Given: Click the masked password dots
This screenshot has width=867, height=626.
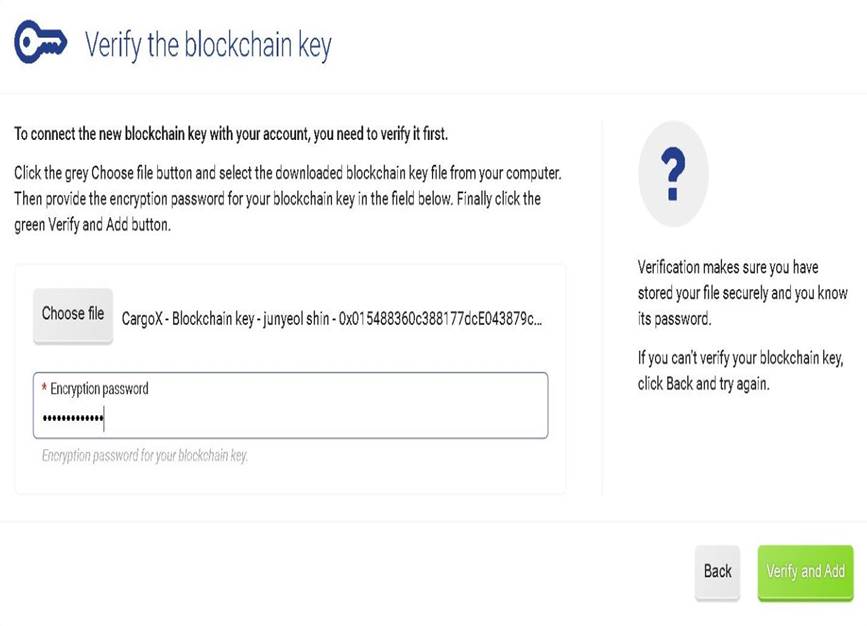Looking at the screenshot, I should (72, 418).
